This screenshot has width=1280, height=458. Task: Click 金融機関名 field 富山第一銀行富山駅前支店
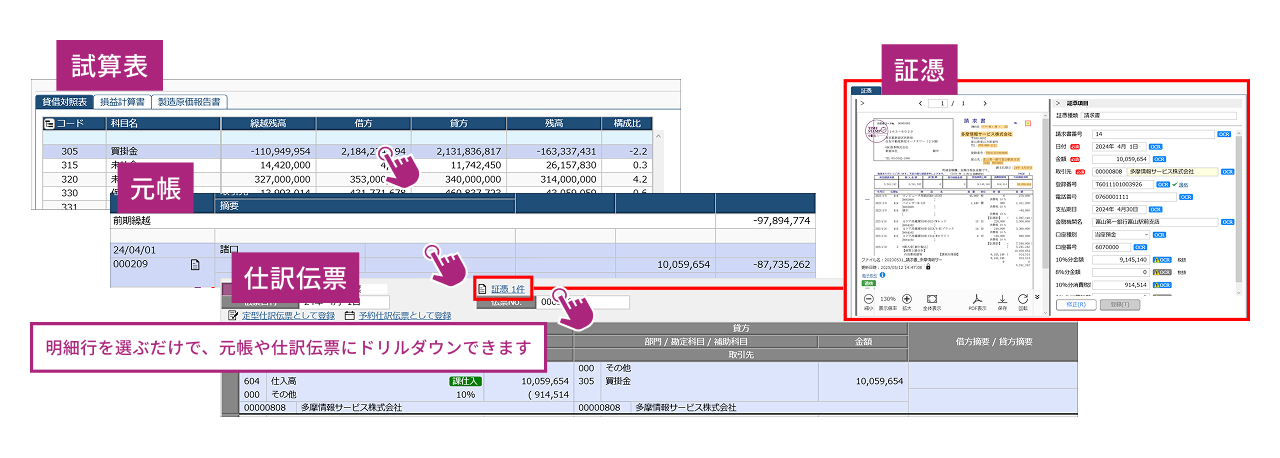tap(1156, 221)
